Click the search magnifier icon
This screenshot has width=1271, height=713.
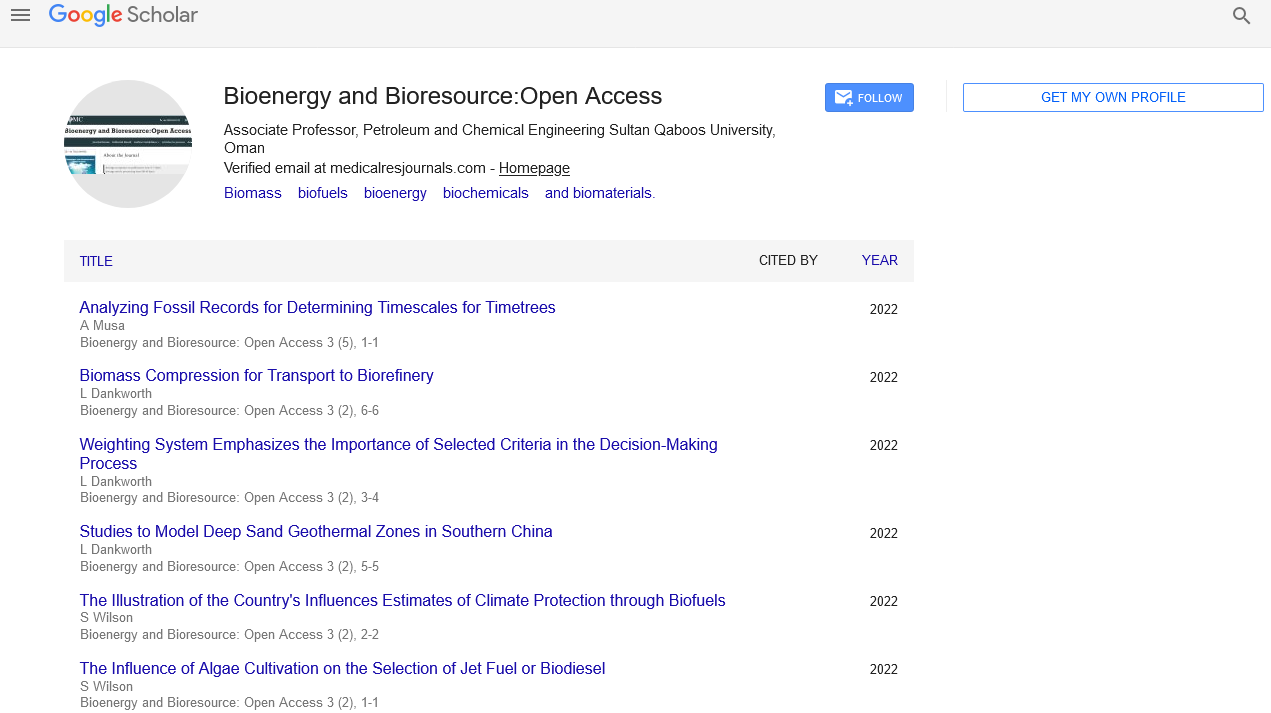coord(1241,16)
